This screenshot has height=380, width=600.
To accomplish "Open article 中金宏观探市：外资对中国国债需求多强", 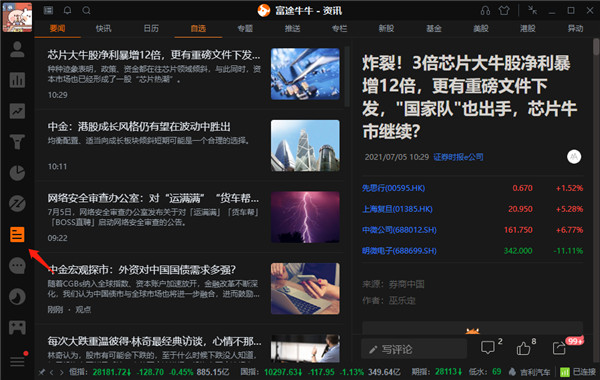I will coord(142,270).
